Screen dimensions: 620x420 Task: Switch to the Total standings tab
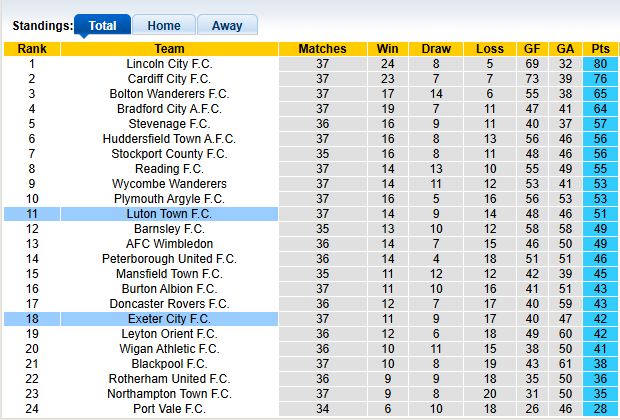[102, 26]
